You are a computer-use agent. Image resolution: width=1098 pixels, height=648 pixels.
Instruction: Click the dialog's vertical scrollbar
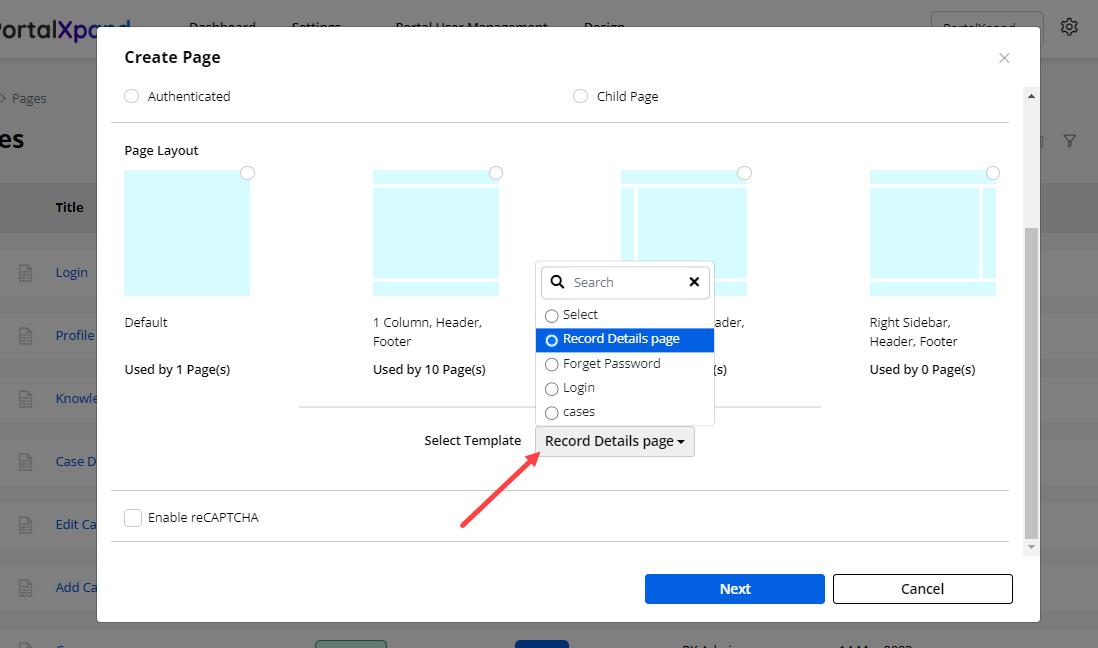tap(1031, 380)
